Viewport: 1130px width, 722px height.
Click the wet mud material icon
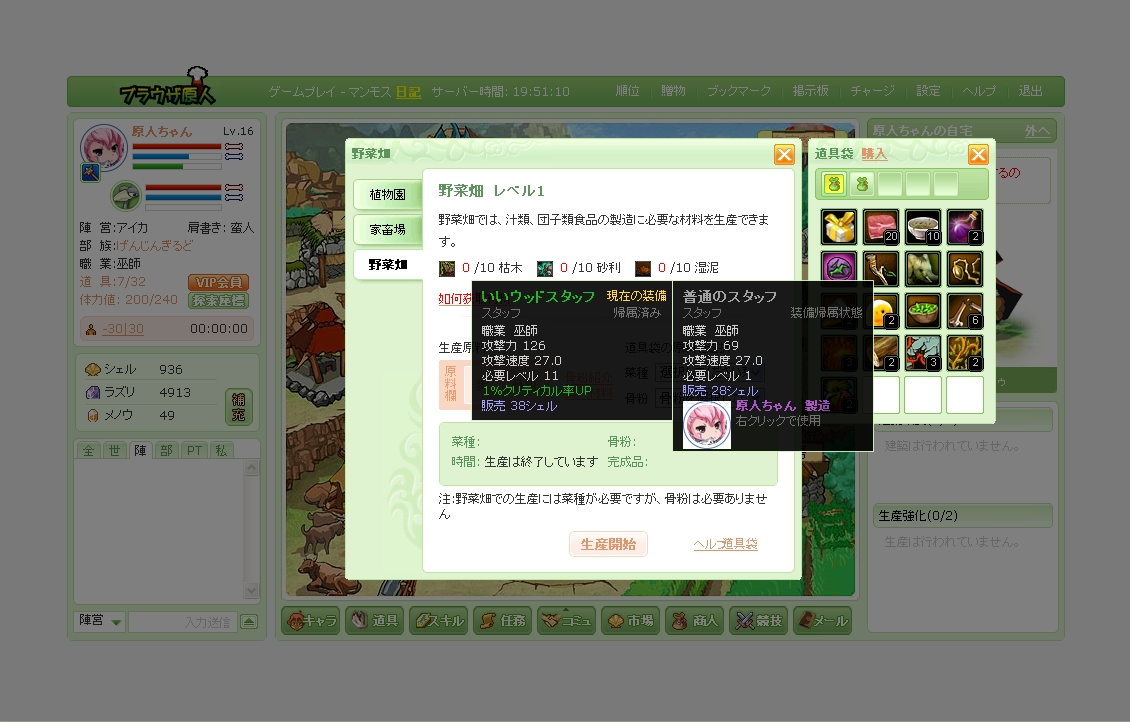(x=643, y=269)
